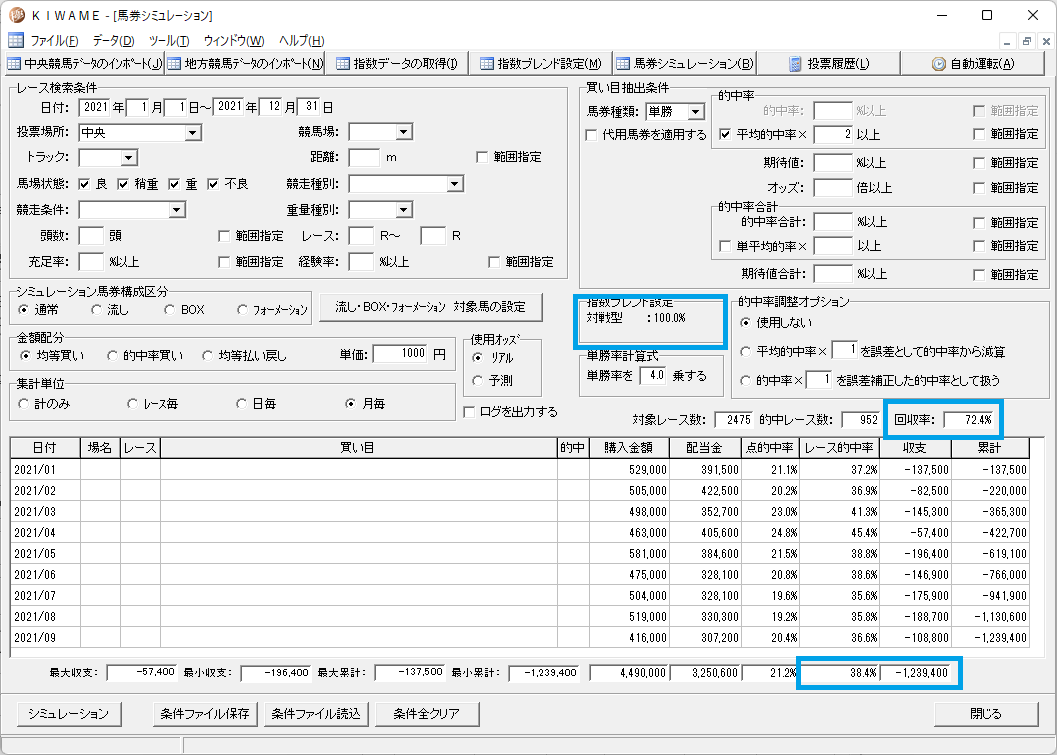Click the シミュレーション button
The image size is (1057, 755).
[69, 714]
